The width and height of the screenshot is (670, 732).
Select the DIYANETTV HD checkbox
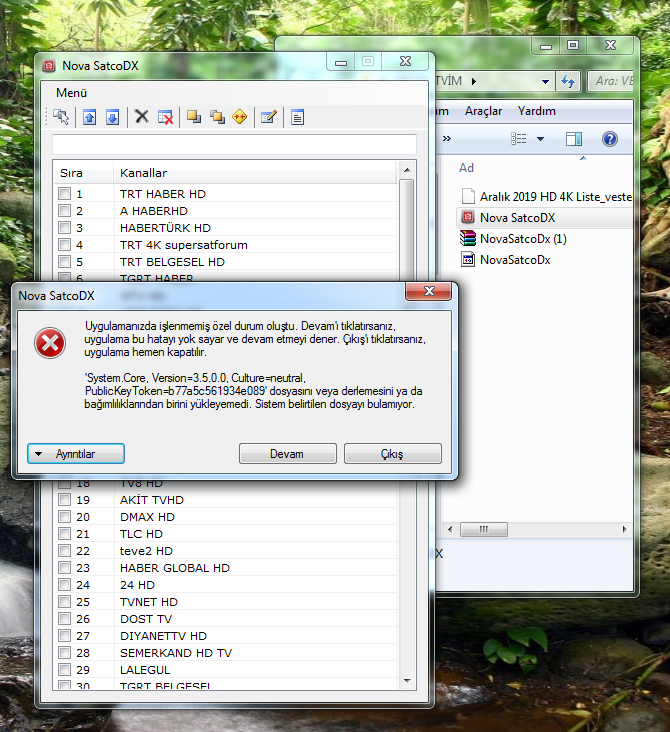point(64,635)
